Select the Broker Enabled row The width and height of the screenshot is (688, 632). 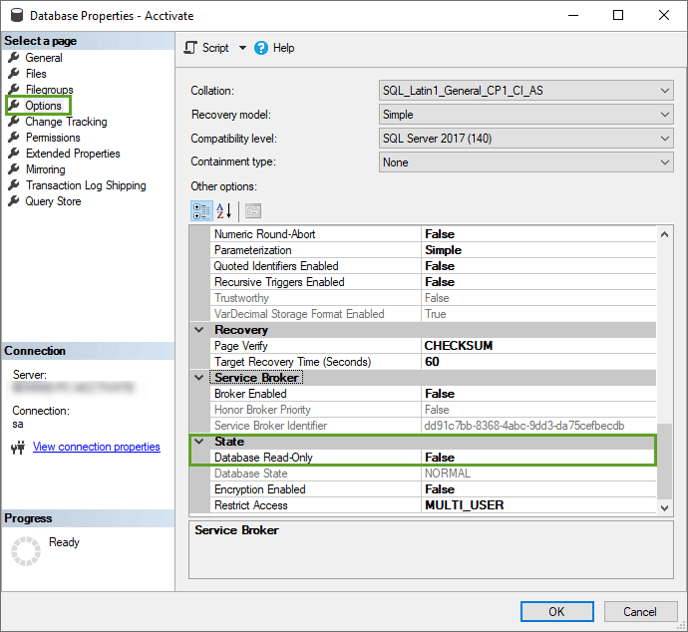[434, 394]
